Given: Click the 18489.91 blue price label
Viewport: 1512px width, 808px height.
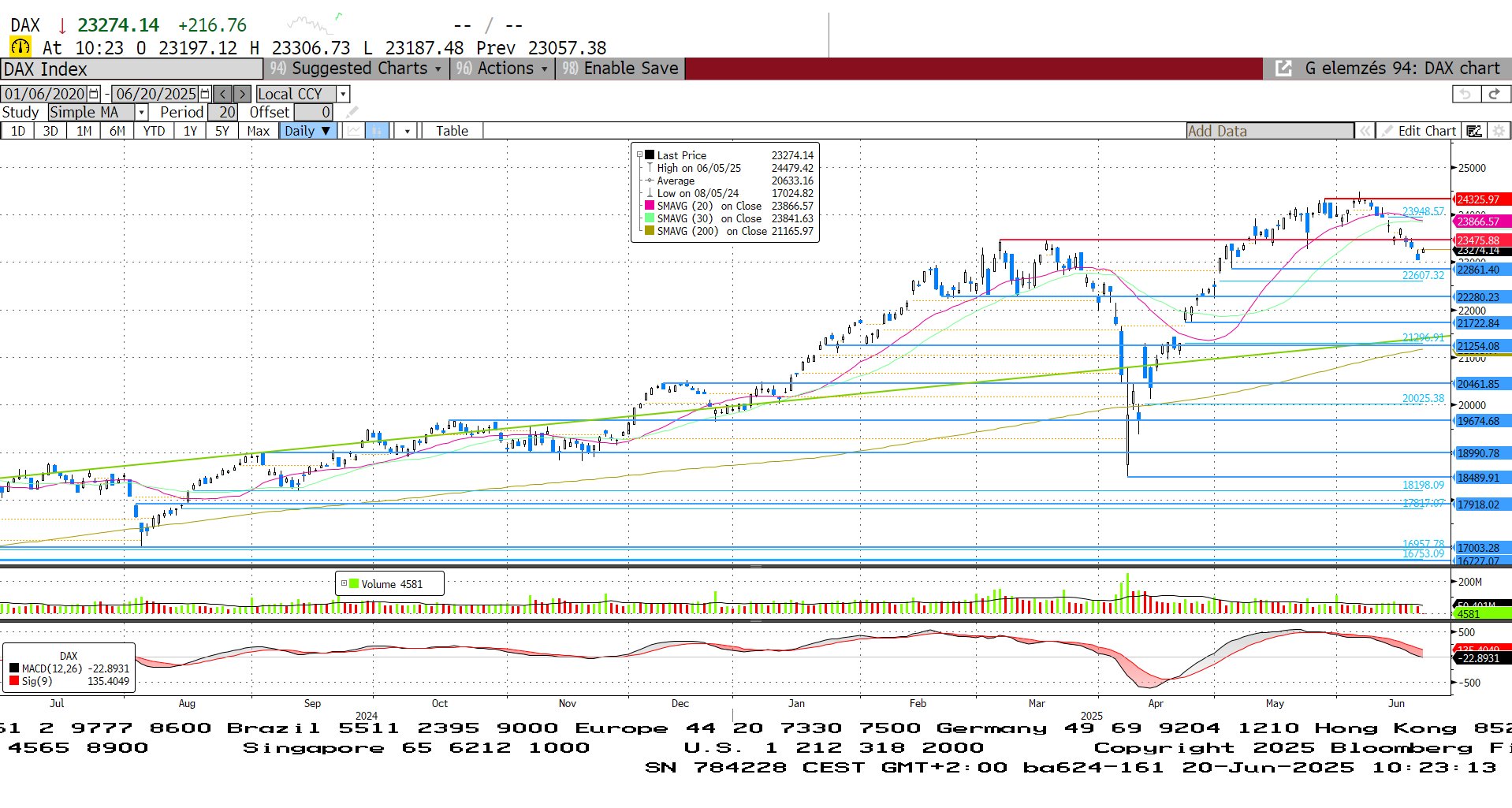Looking at the screenshot, I should point(1482,478).
